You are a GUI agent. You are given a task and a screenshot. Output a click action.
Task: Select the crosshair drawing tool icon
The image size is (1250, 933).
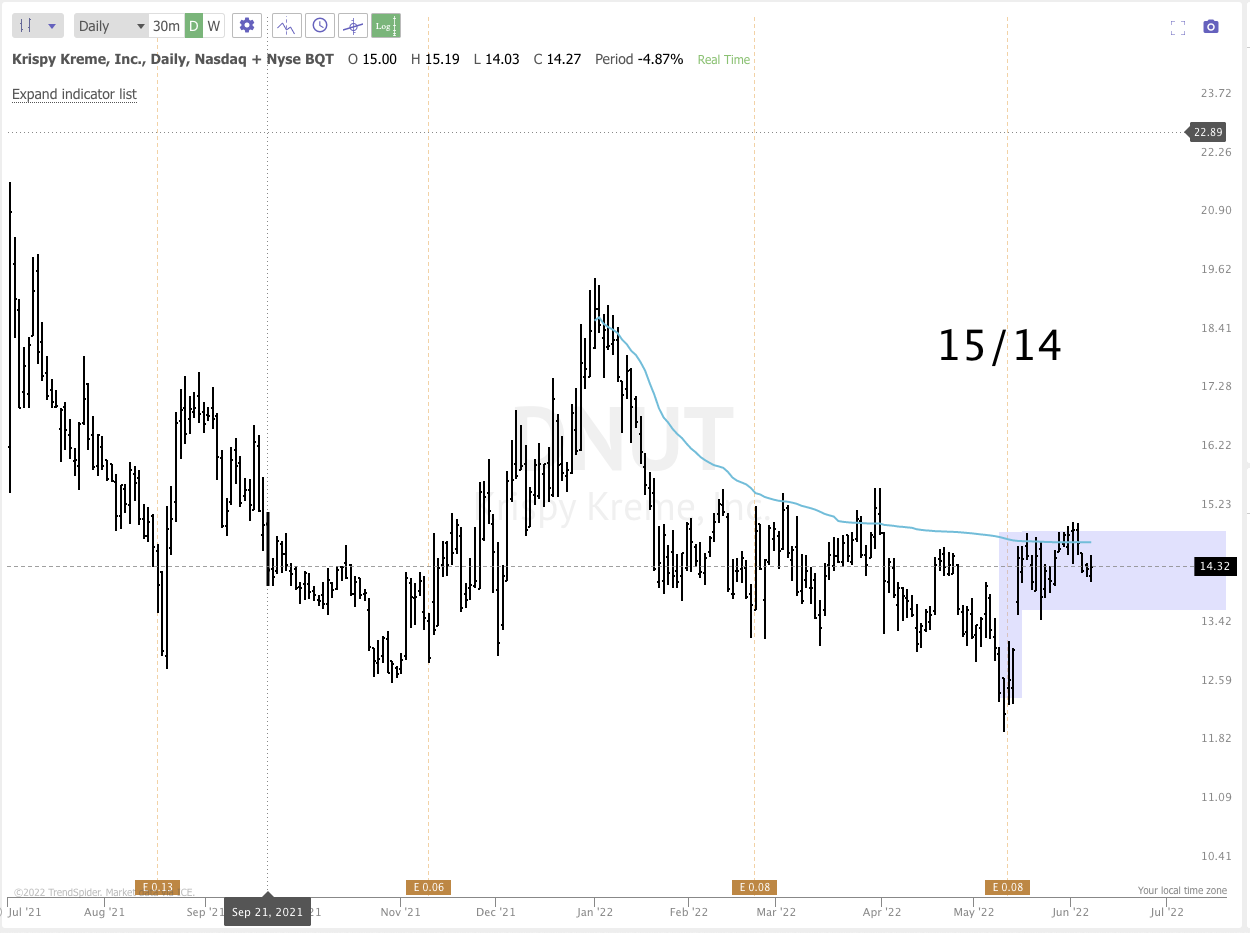353,25
